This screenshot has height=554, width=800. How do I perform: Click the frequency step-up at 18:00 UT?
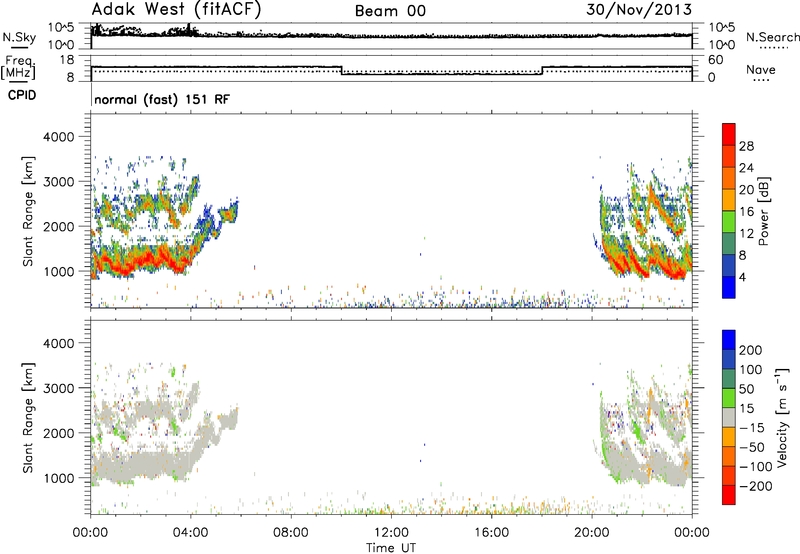542,70
